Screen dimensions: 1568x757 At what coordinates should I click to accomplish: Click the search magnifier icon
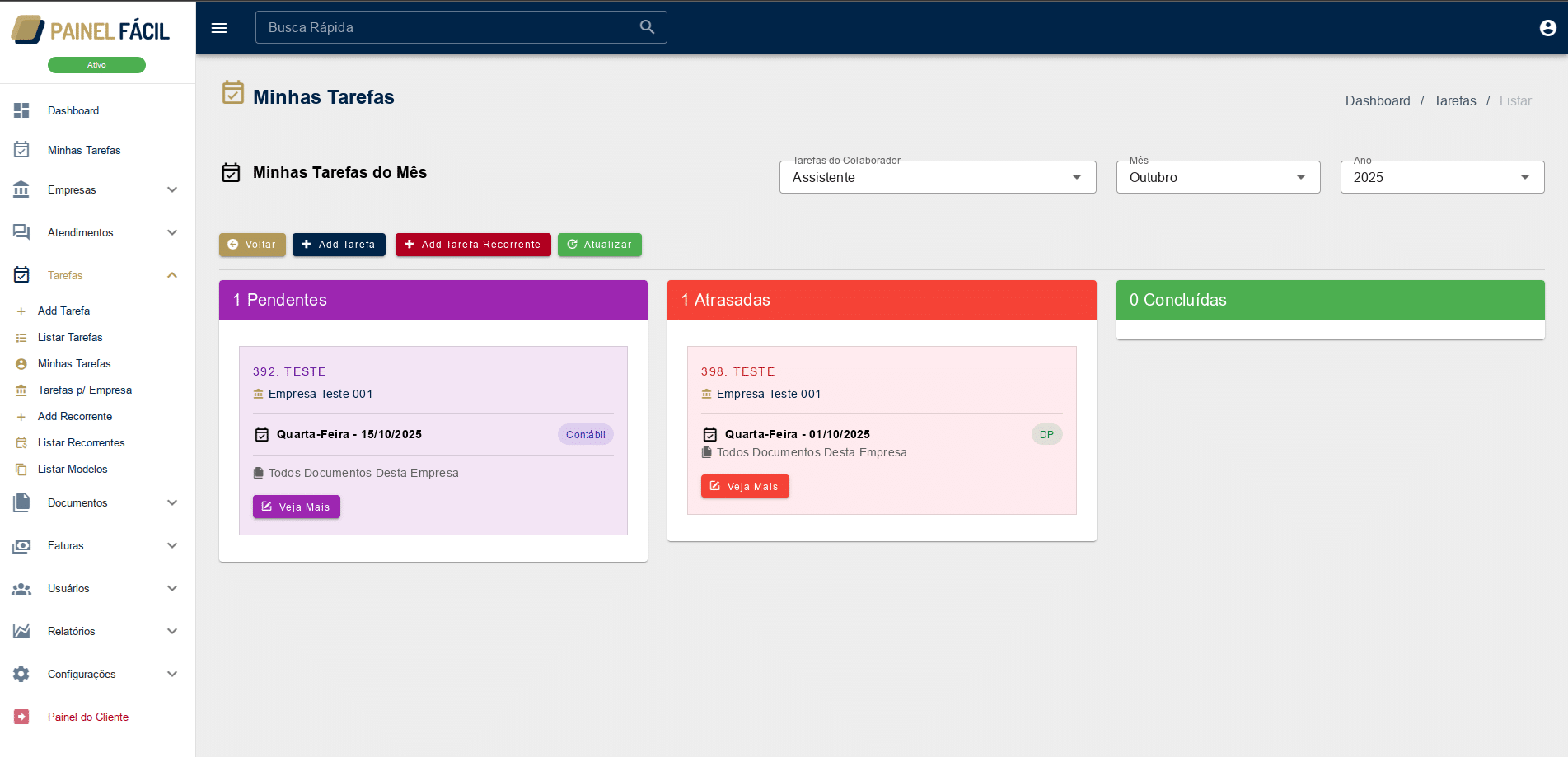coord(647,27)
